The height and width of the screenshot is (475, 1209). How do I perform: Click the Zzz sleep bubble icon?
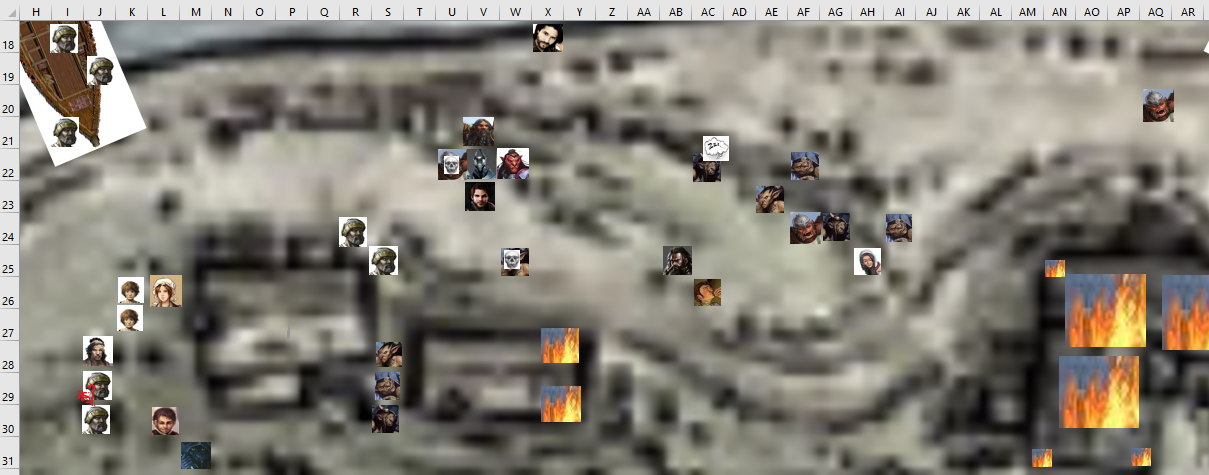[716, 148]
